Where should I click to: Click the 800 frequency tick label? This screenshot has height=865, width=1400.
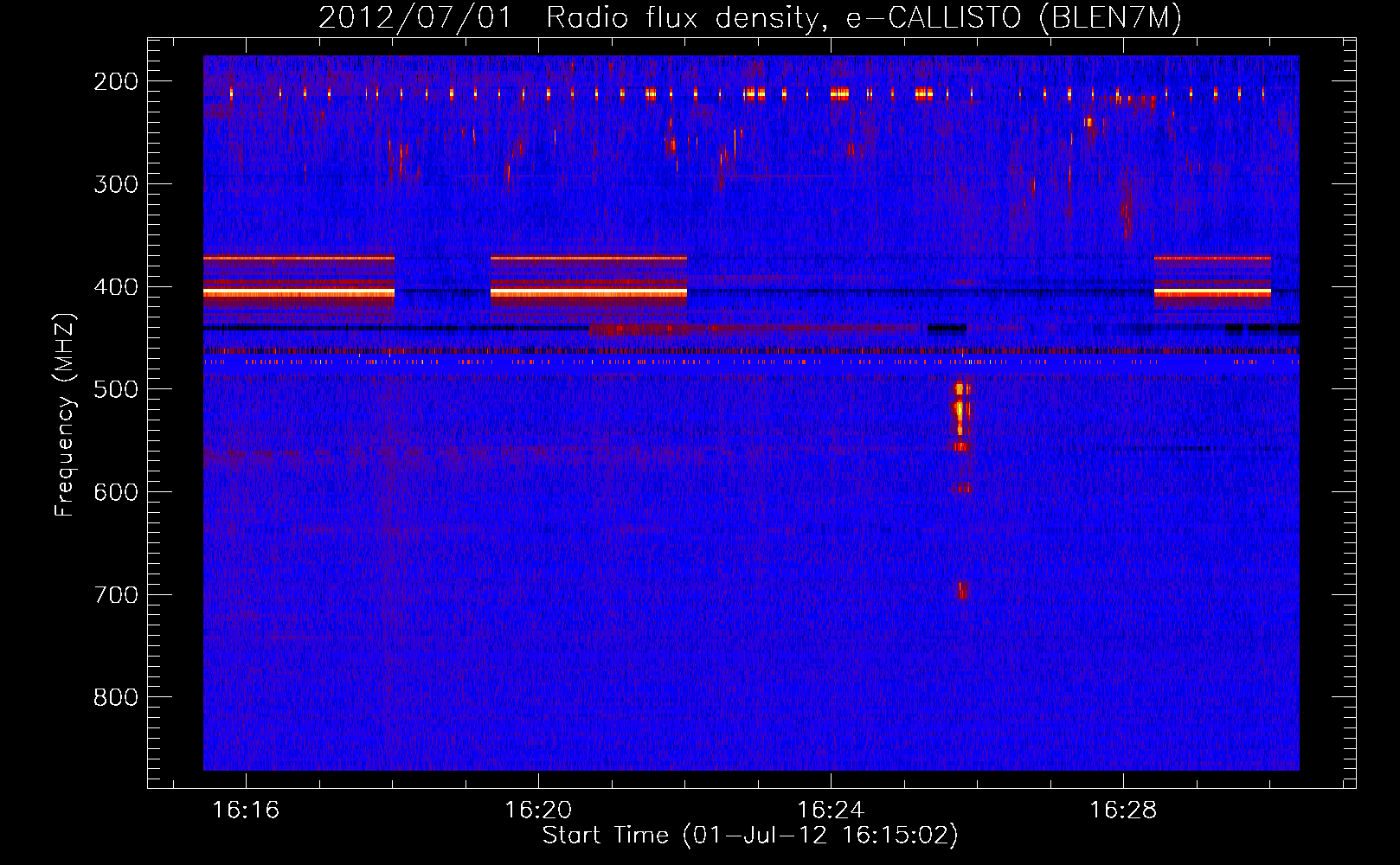click(116, 697)
